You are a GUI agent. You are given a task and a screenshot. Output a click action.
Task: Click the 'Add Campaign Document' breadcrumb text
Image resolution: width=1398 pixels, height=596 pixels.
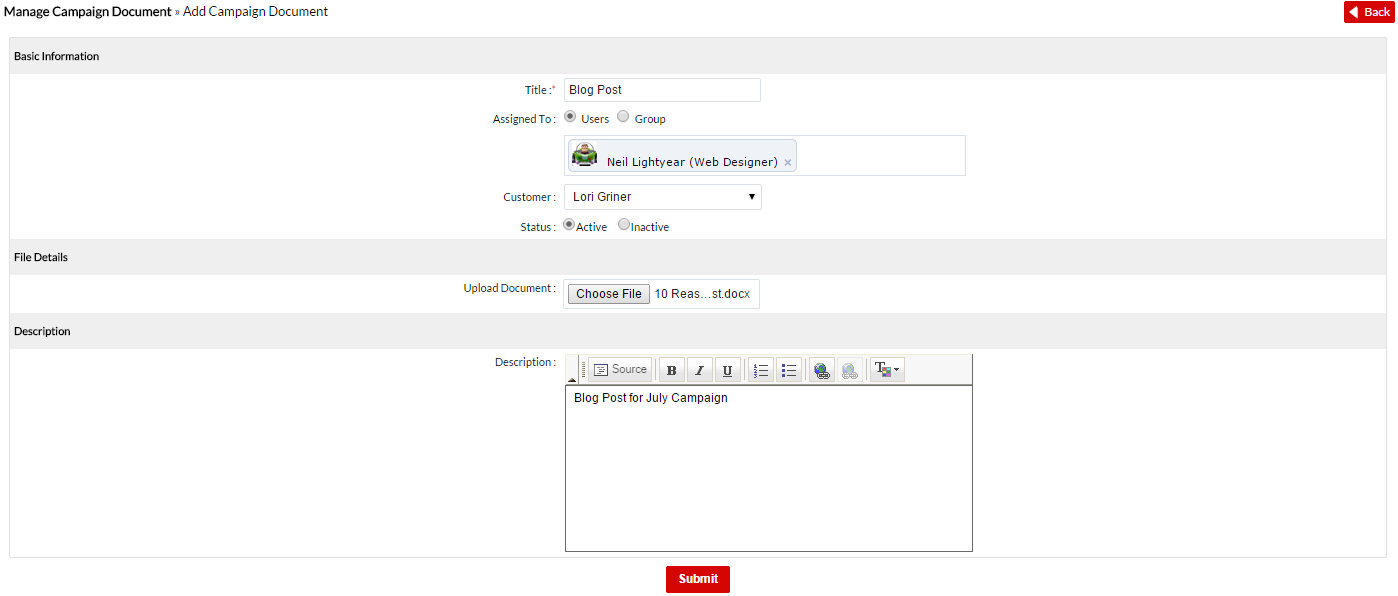click(255, 12)
